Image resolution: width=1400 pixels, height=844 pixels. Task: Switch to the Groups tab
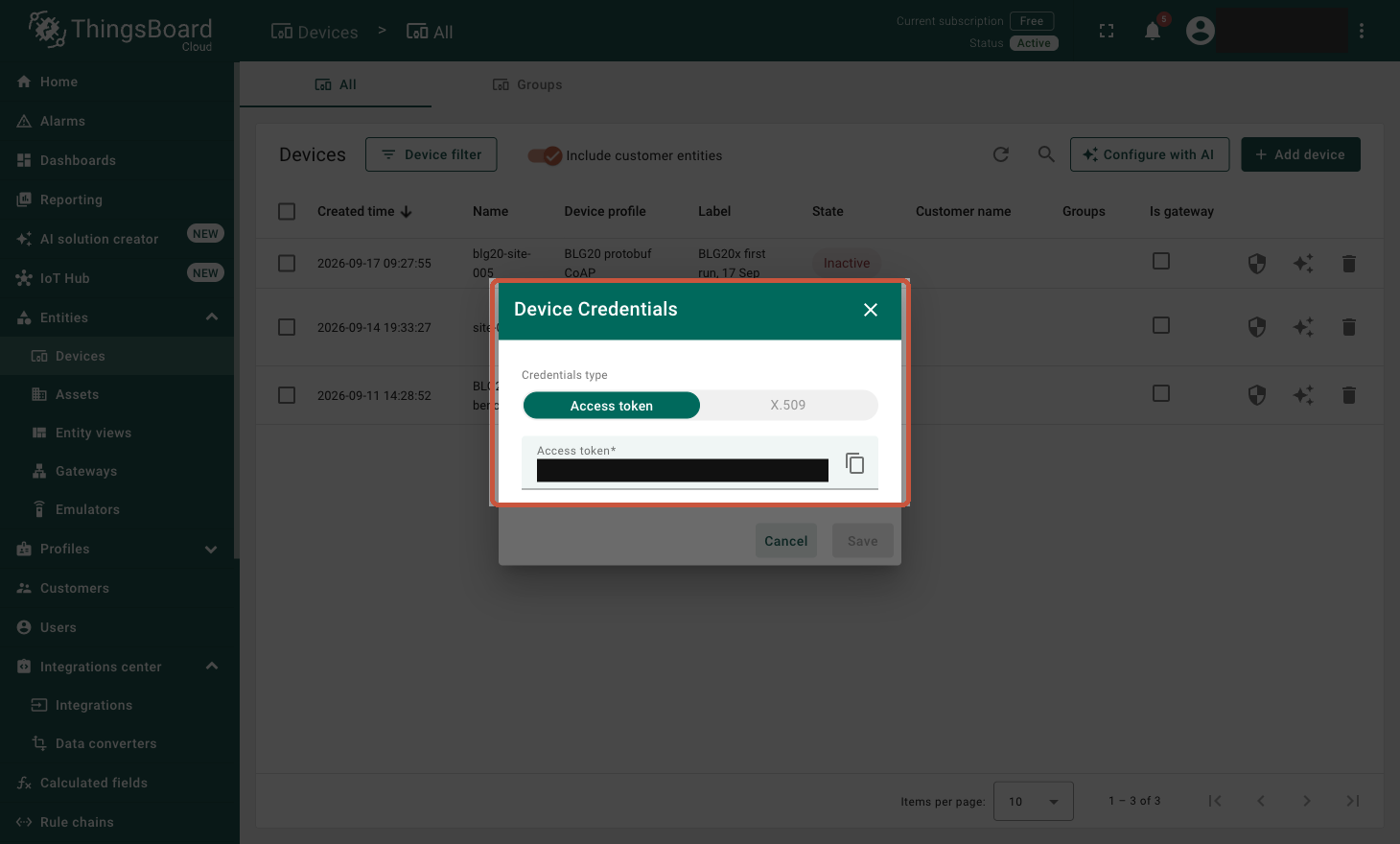(527, 84)
